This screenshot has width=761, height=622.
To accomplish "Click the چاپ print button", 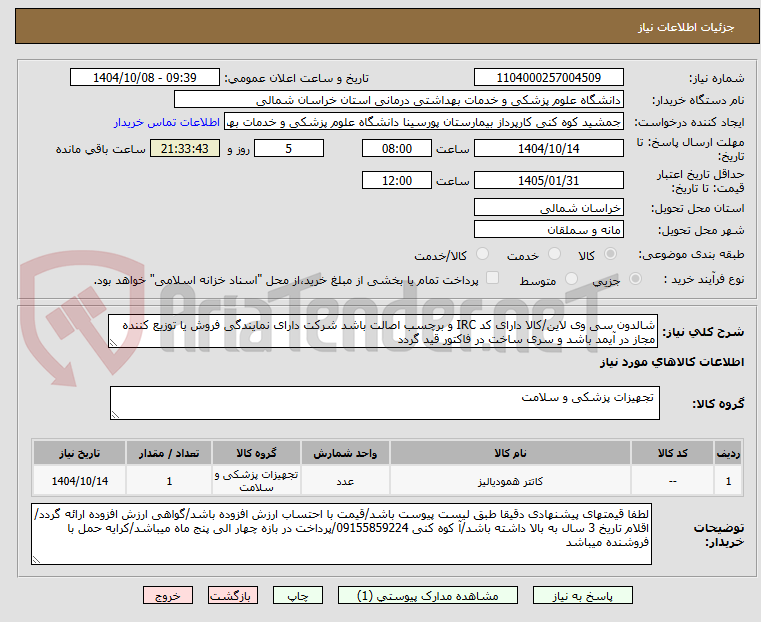I will pos(298,595).
